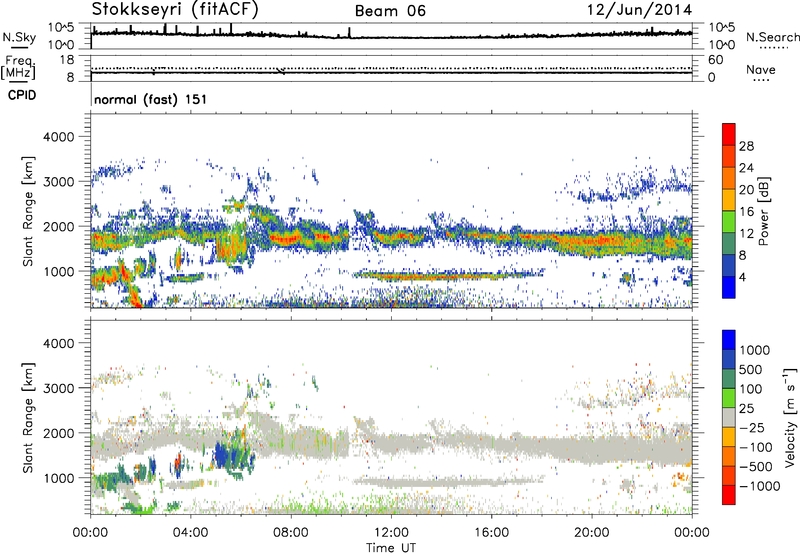Click the 4000 tick in velocity panel
Image resolution: width=800 pixels, height=554 pixels.
[58, 343]
